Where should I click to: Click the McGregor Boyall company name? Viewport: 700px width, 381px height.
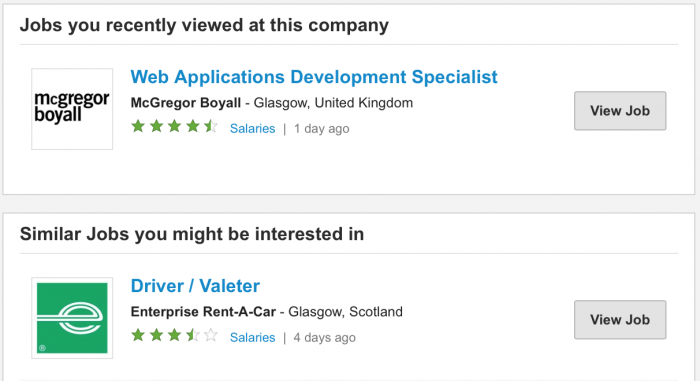[x=186, y=103]
